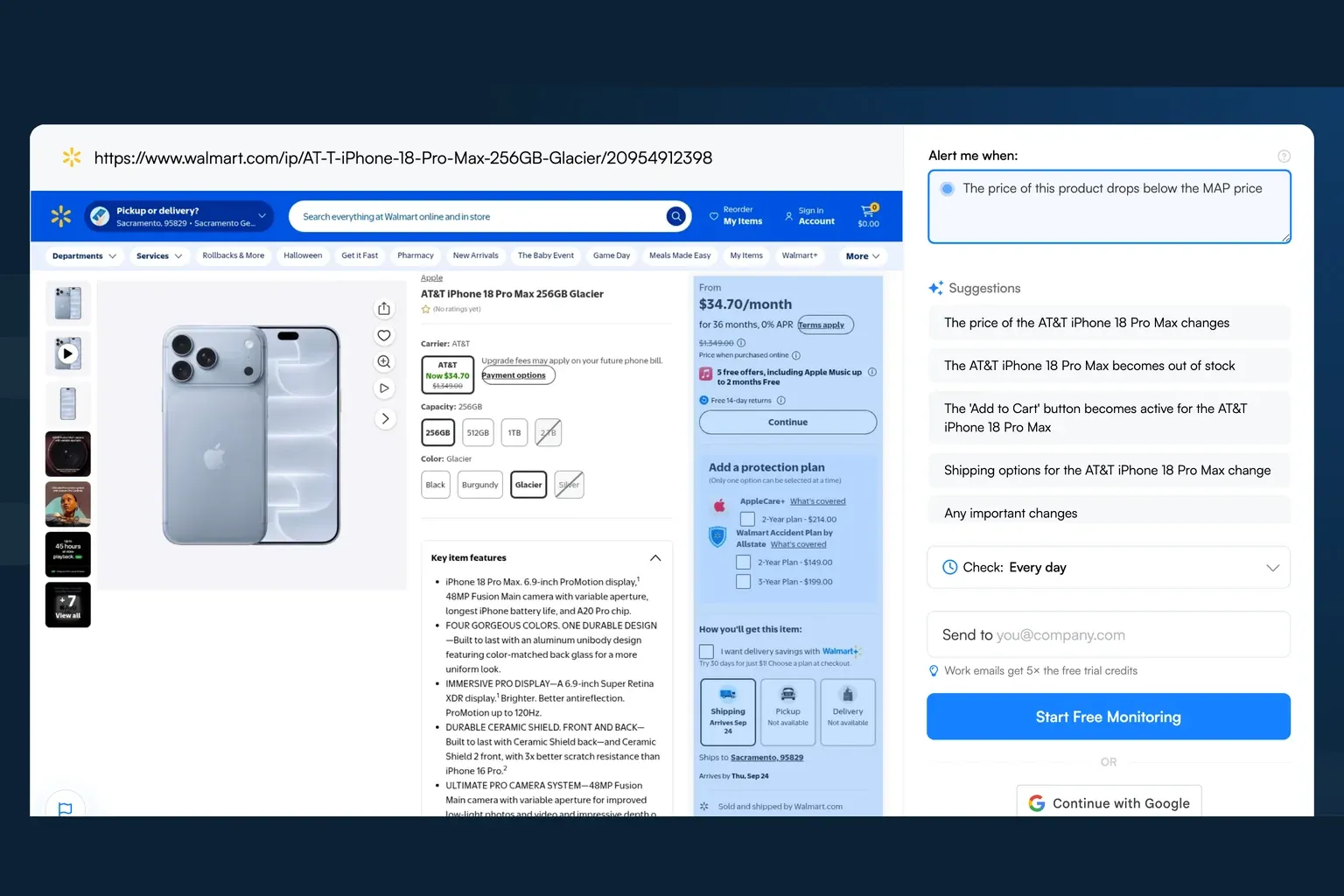Open Walmart+ nav item
The width and height of the screenshot is (1344, 896).
(x=800, y=255)
